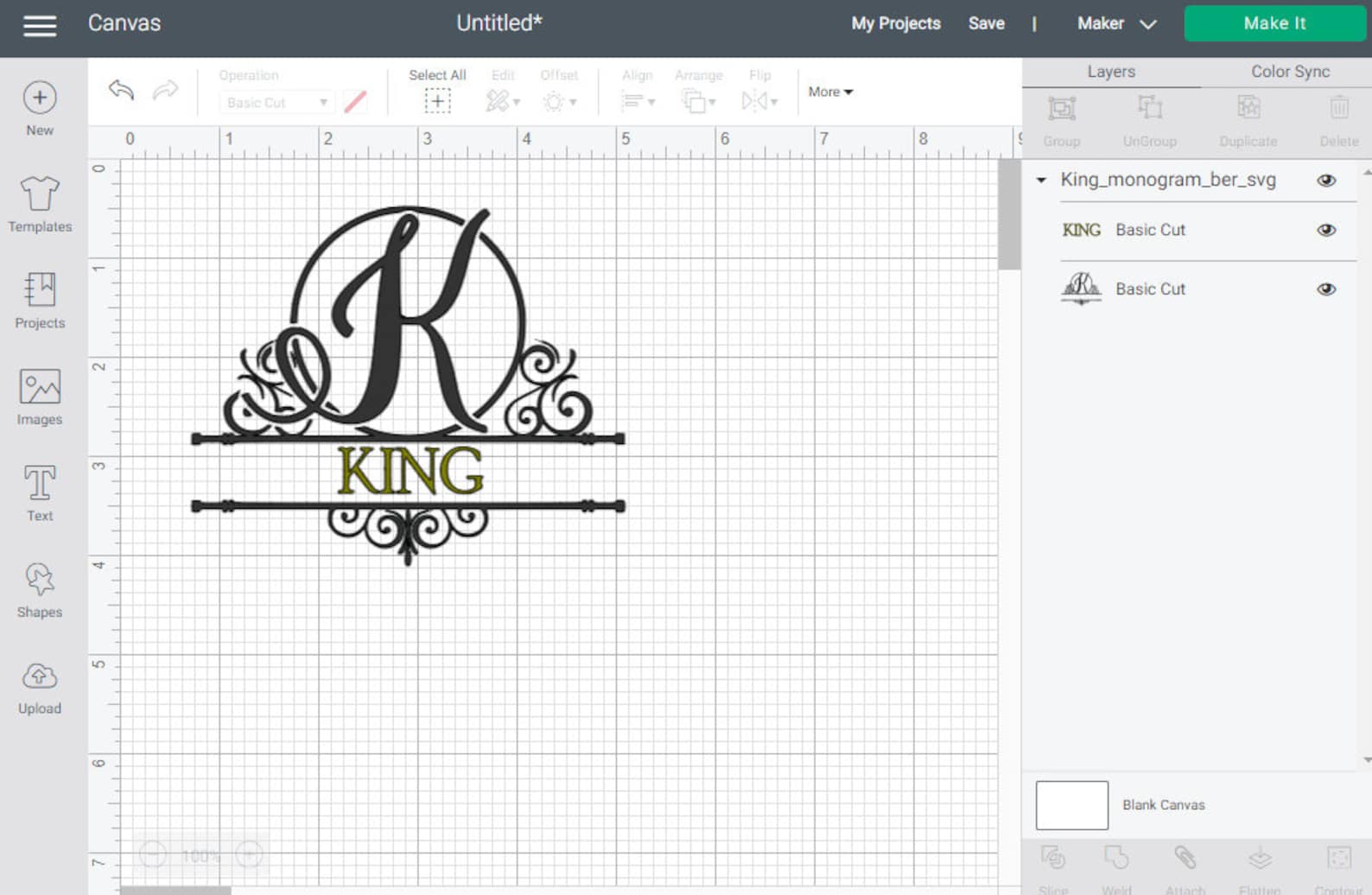Click the Blank Canvas color swatch
The height and width of the screenshot is (895, 1372).
(x=1071, y=805)
